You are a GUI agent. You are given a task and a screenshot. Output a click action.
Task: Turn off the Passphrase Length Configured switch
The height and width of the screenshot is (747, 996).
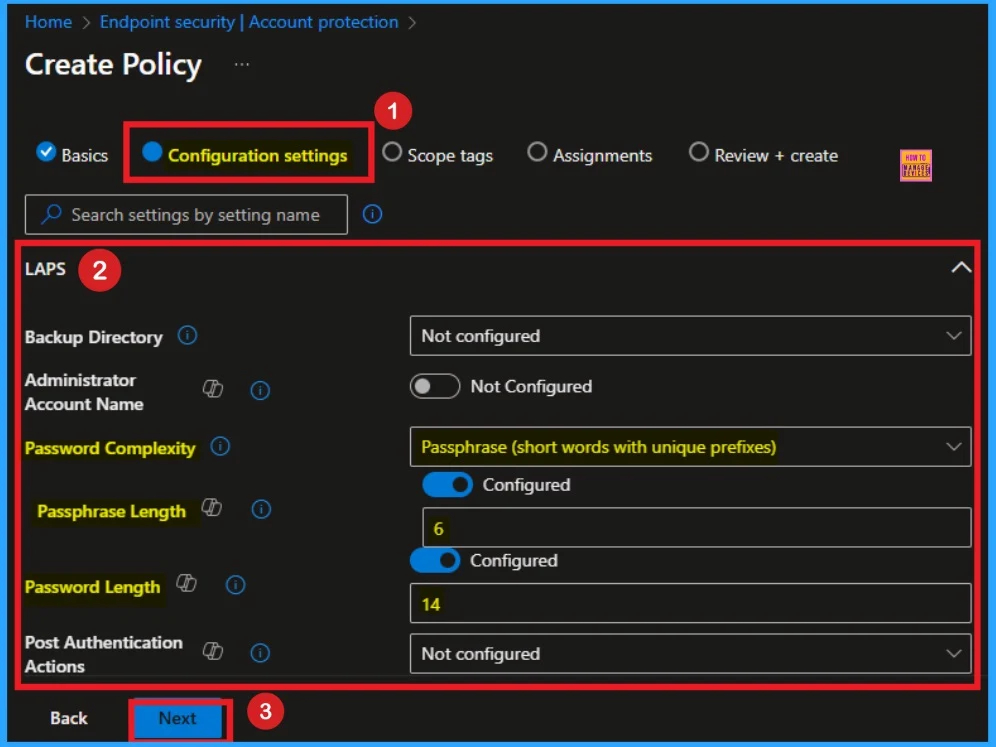tap(447, 485)
